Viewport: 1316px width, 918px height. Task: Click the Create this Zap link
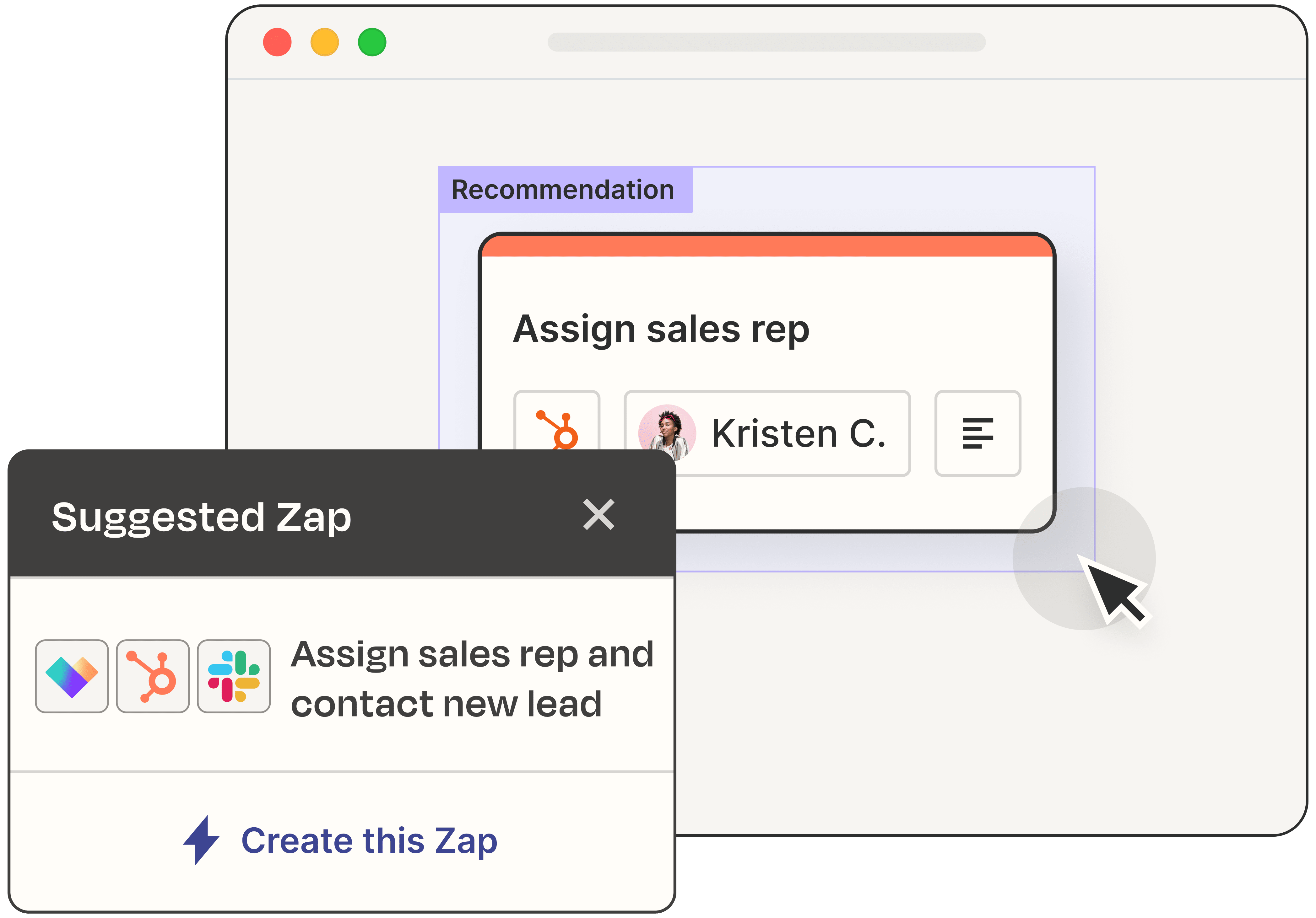pyautogui.click(x=369, y=841)
